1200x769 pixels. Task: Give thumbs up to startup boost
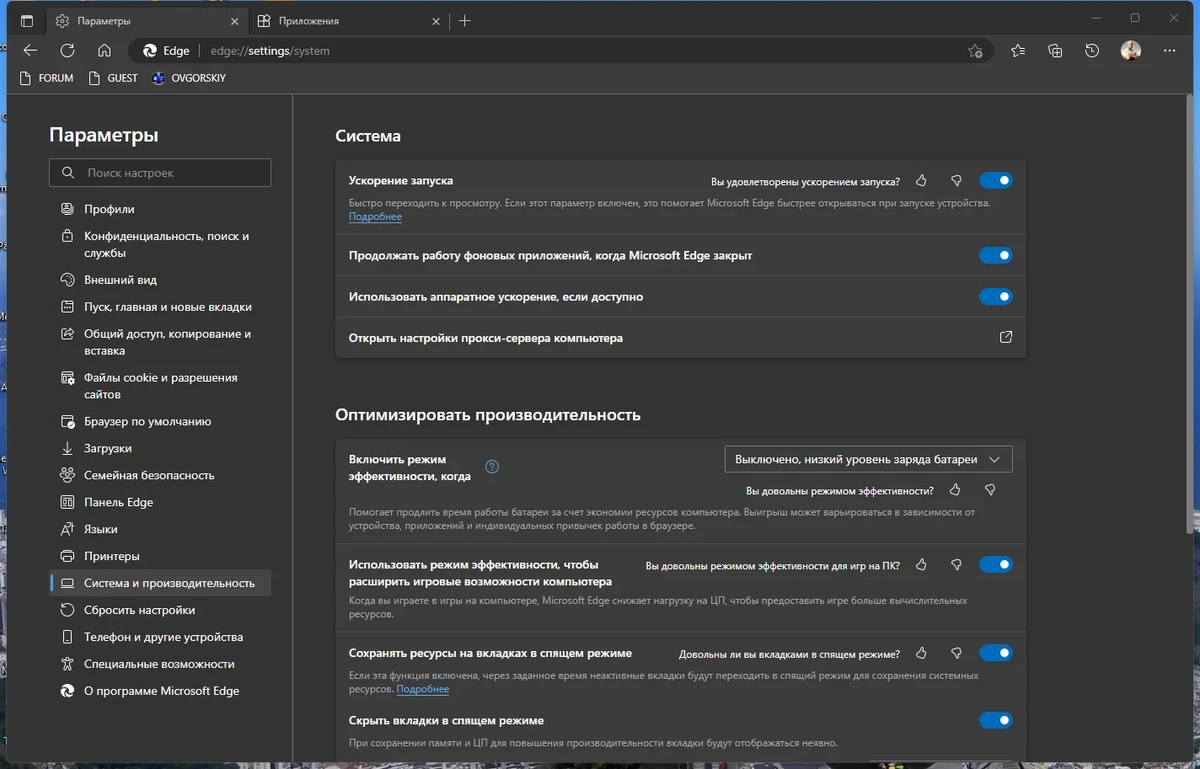(x=921, y=181)
